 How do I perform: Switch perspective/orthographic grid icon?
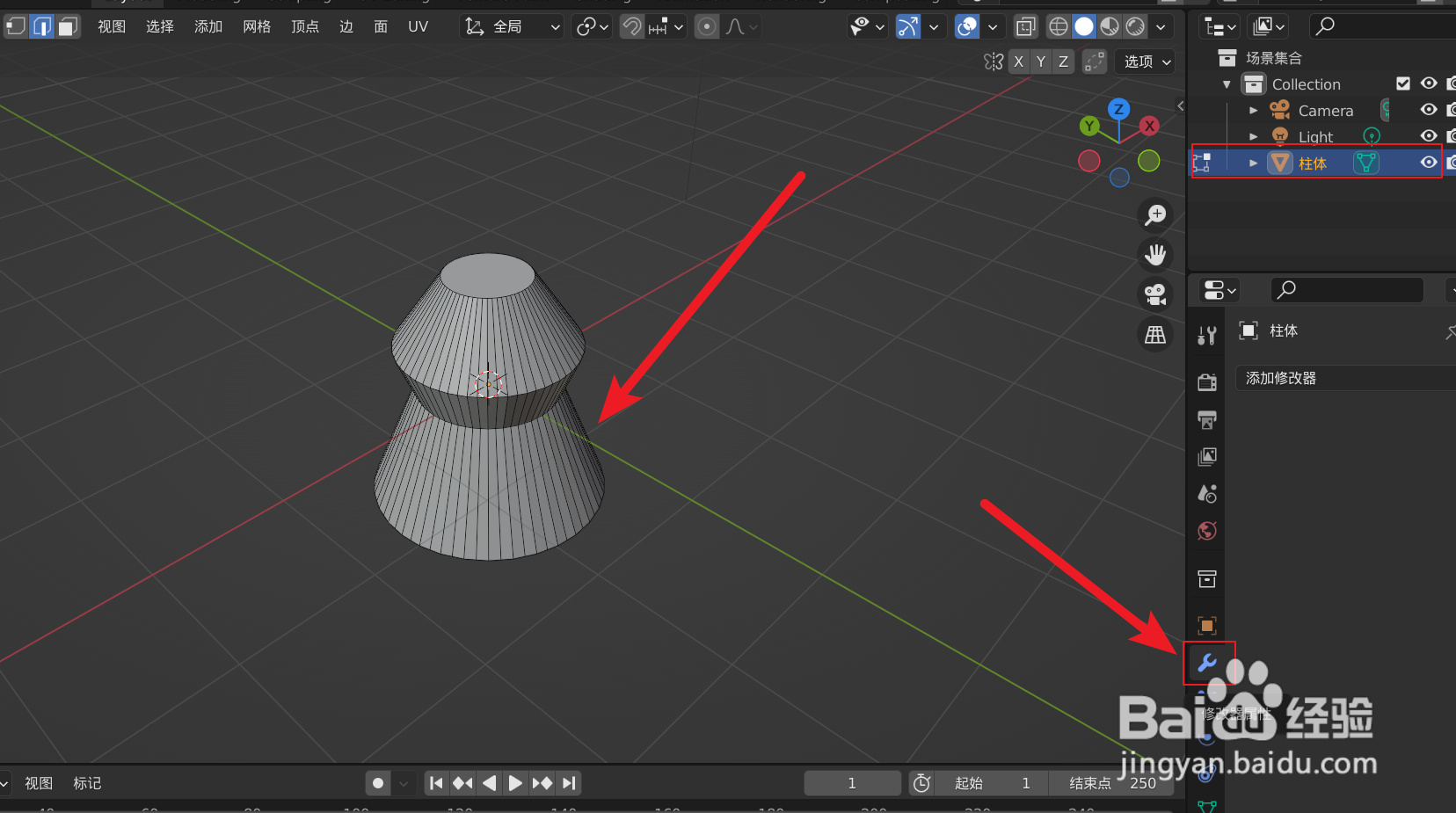click(x=1155, y=335)
